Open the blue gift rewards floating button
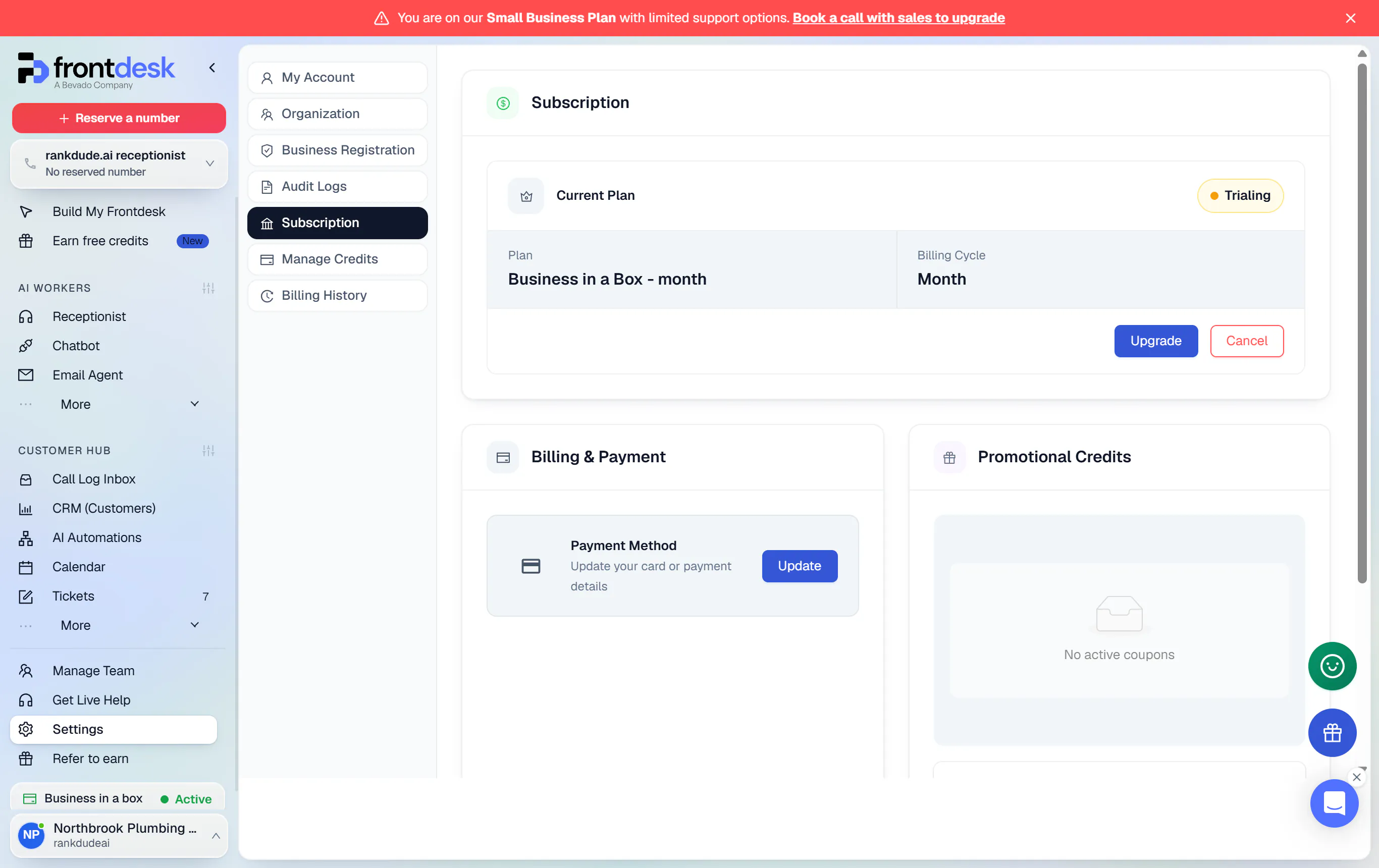 coord(1332,732)
